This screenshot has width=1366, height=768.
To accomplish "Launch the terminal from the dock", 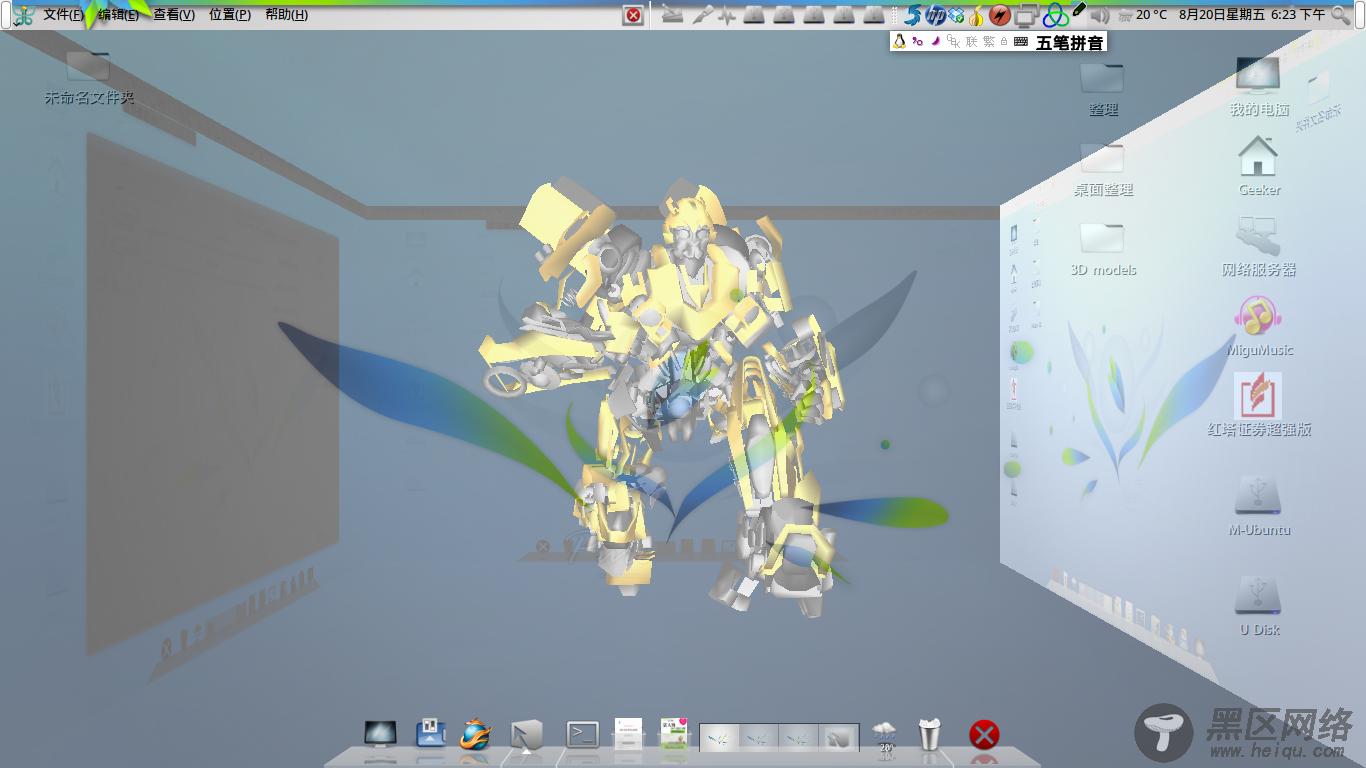I will click(x=582, y=735).
